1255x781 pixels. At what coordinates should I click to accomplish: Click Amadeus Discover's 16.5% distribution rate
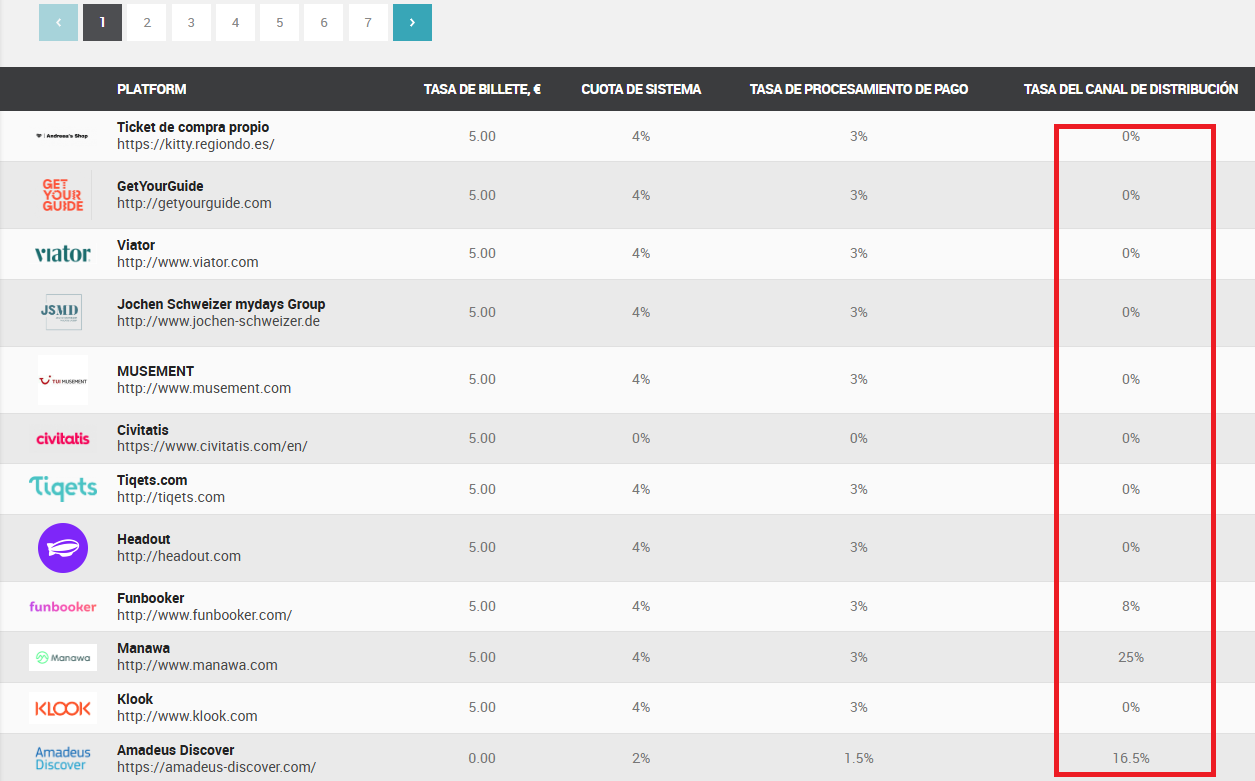1131,759
